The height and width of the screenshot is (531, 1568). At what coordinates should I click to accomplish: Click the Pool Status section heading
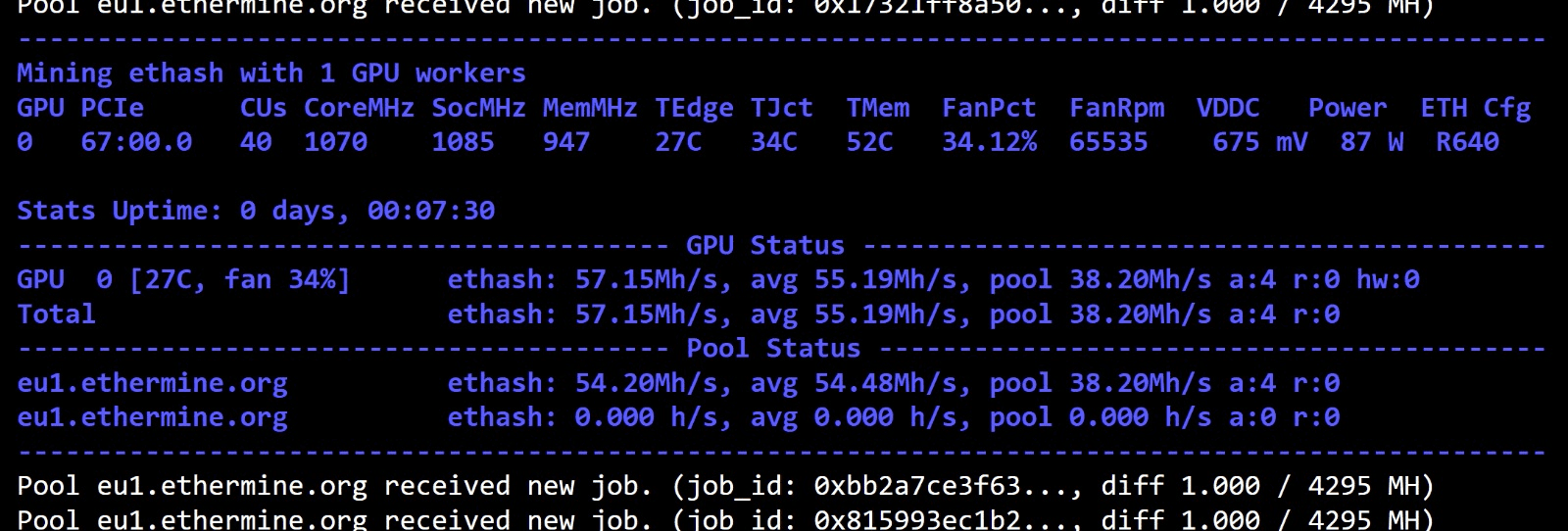[x=773, y=349]
